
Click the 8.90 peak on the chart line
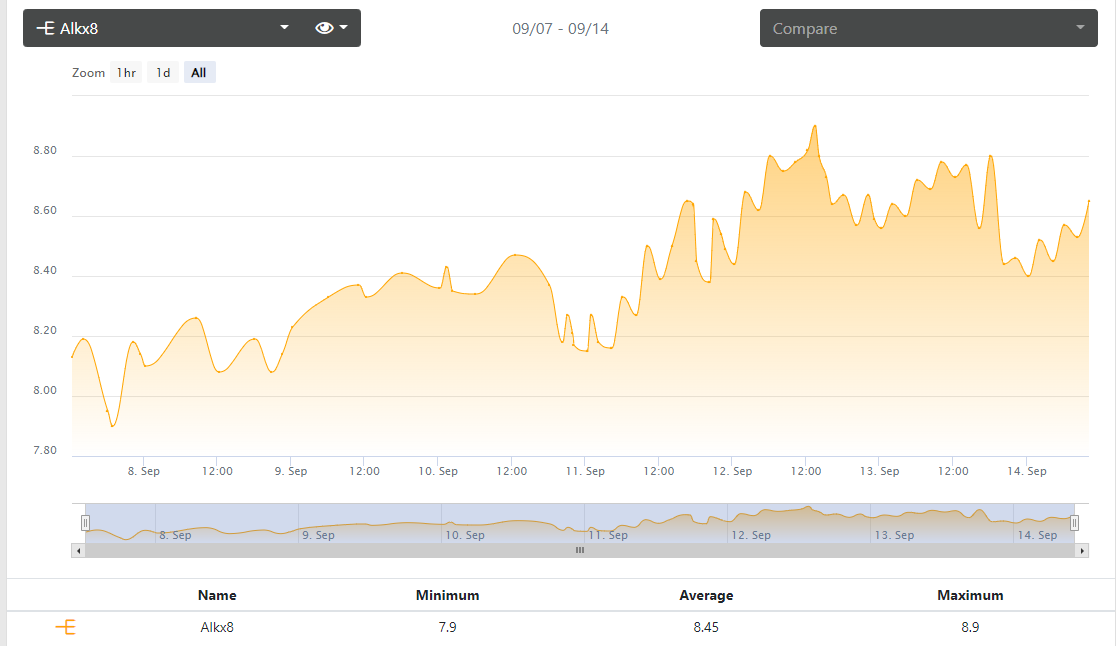click(814, 126)
